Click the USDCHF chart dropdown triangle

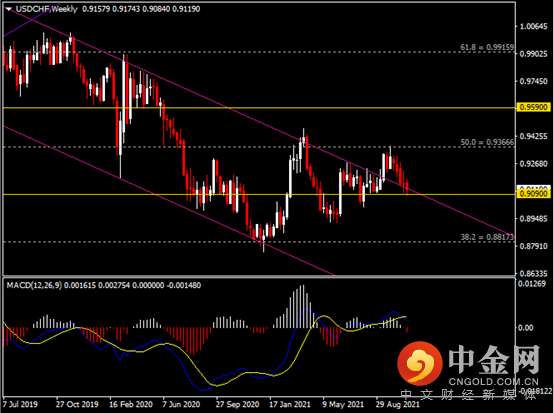pos(8,9)
